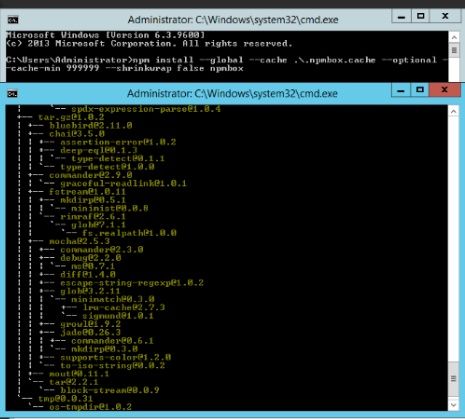Click the 'glob@3.2.11' line
The image size is (465, 419).
pos(90,291)
